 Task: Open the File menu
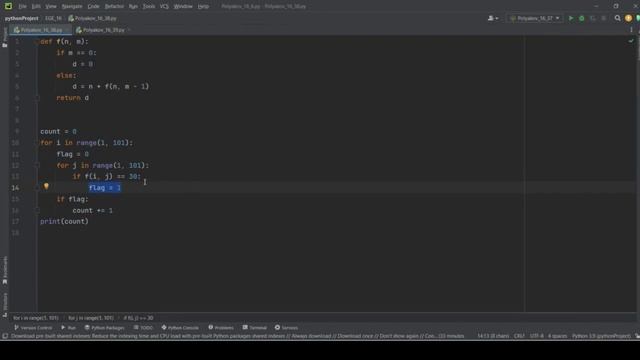coord(22,6)
